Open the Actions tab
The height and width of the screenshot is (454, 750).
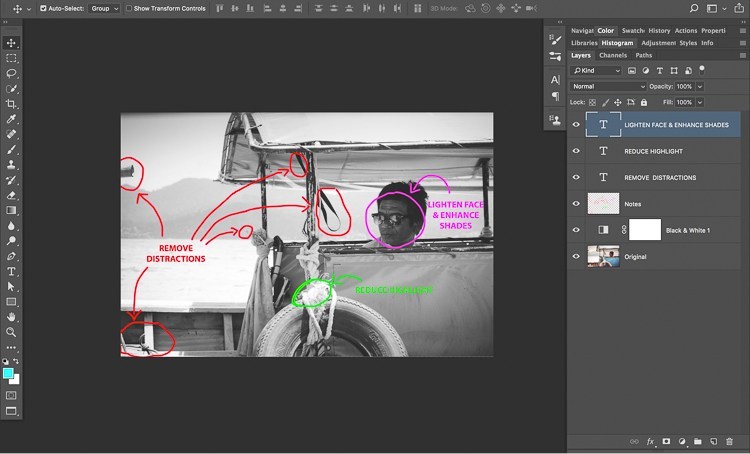click(x=686, y=31)
